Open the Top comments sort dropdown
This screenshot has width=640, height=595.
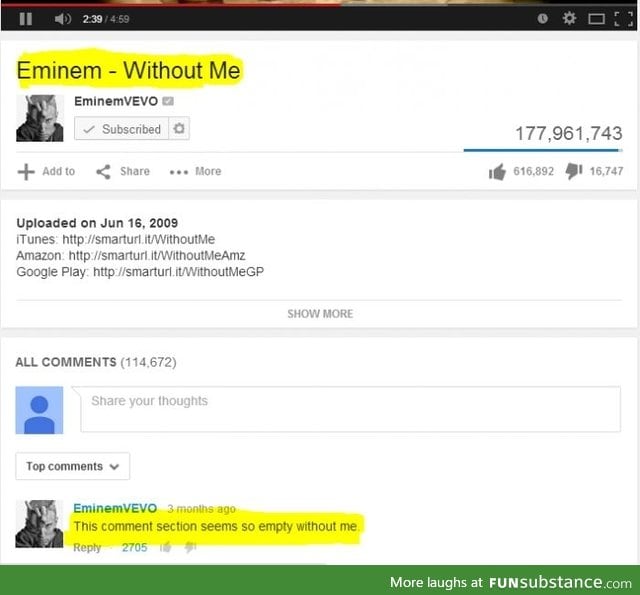click(x=73, y=466)
